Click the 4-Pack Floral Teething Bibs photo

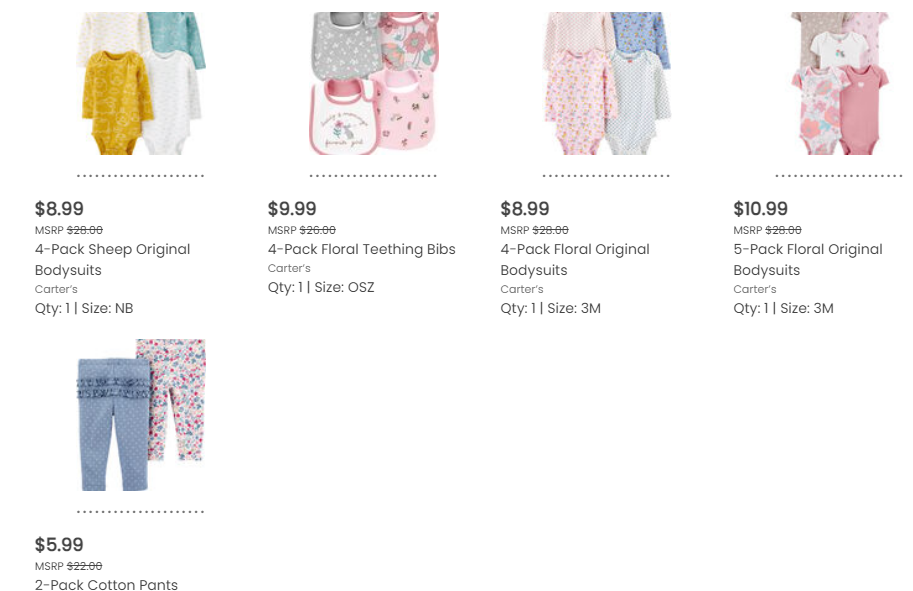[x=373, y=83]
